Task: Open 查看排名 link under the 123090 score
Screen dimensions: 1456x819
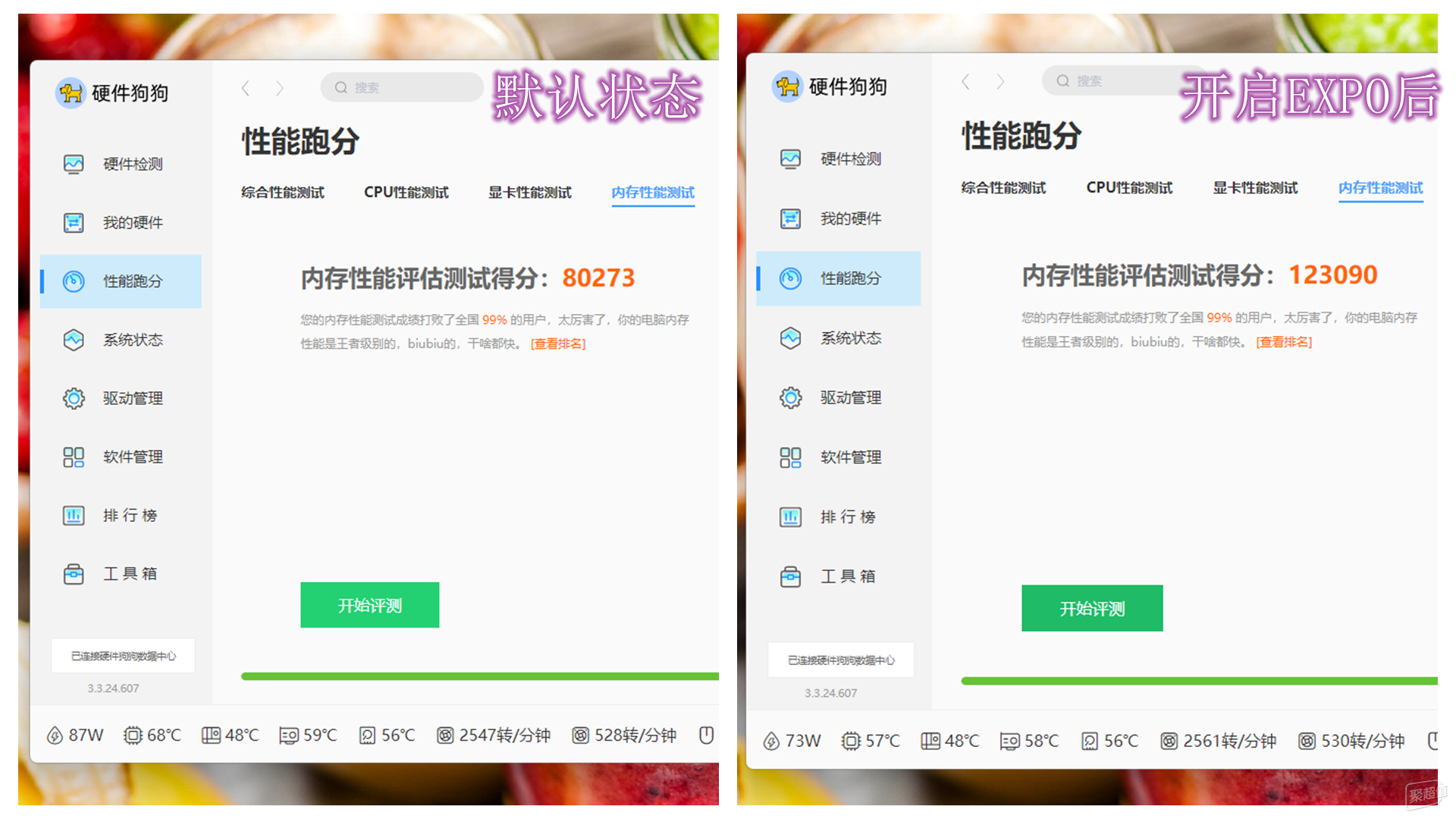Action: point(1284,342)
